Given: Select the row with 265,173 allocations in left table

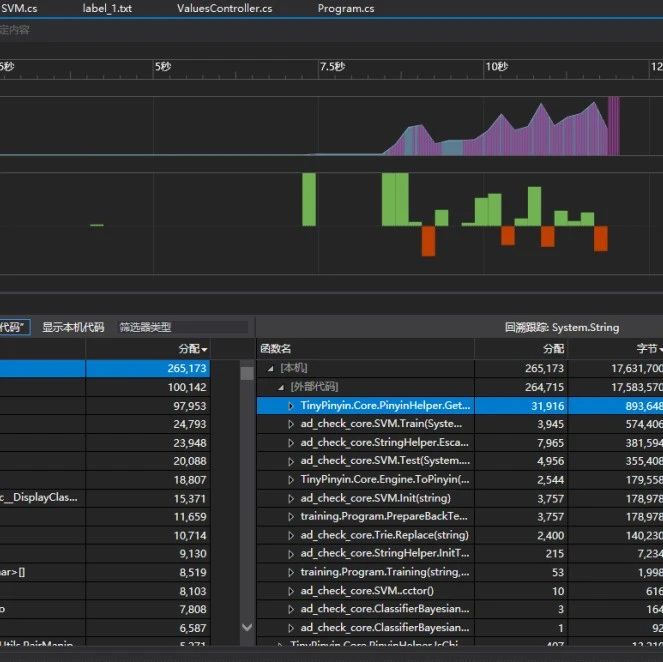Looking at the screenshot, I should point(105,368).
